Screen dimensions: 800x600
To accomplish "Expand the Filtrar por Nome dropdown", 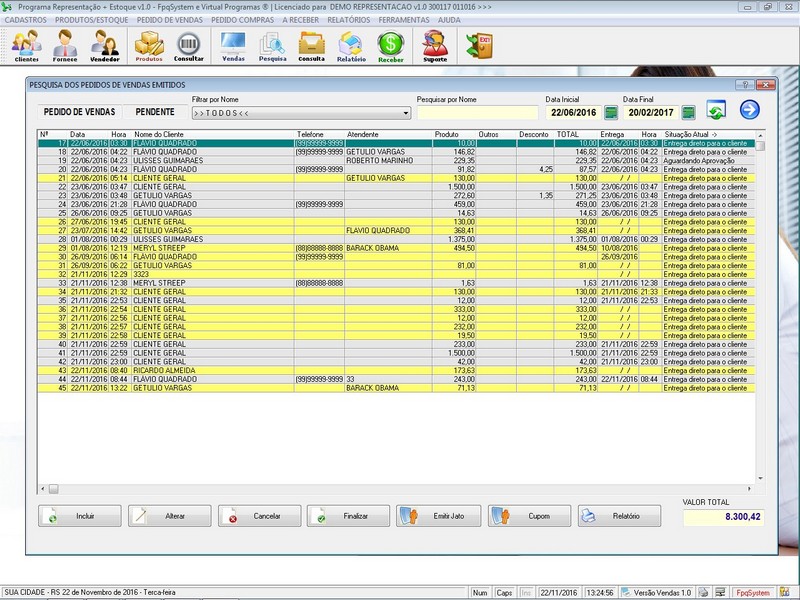I will tap(405, 113).
